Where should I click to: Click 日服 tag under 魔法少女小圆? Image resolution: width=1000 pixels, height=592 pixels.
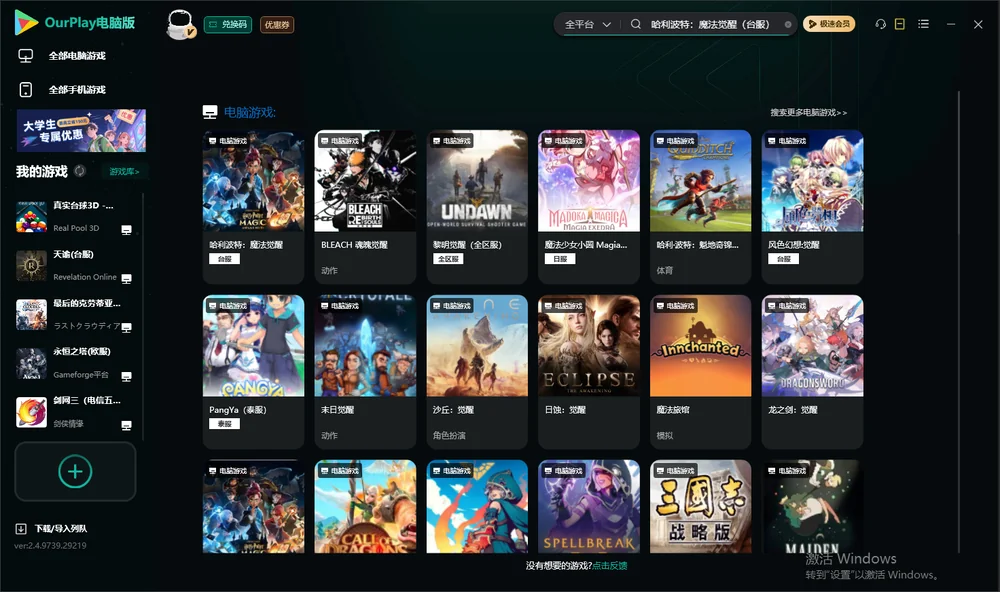coord(560,259)
